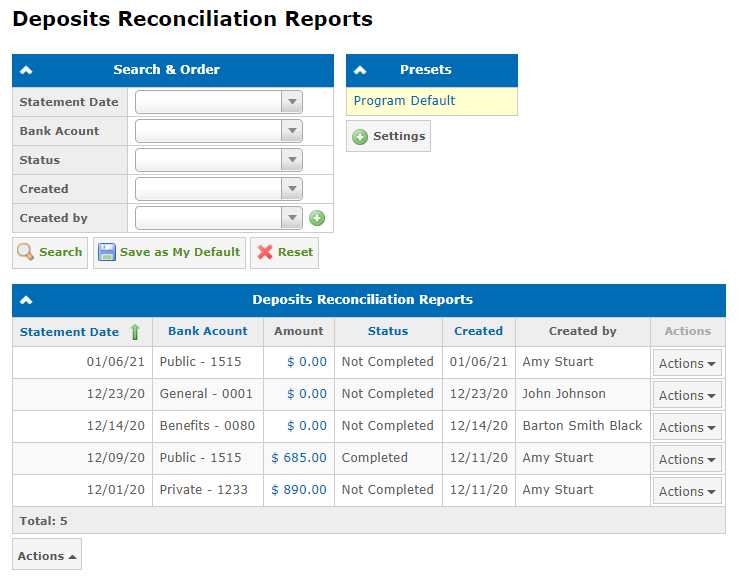
Task: Click the Total: 5 footer text
Action: (x=44, y=521)
